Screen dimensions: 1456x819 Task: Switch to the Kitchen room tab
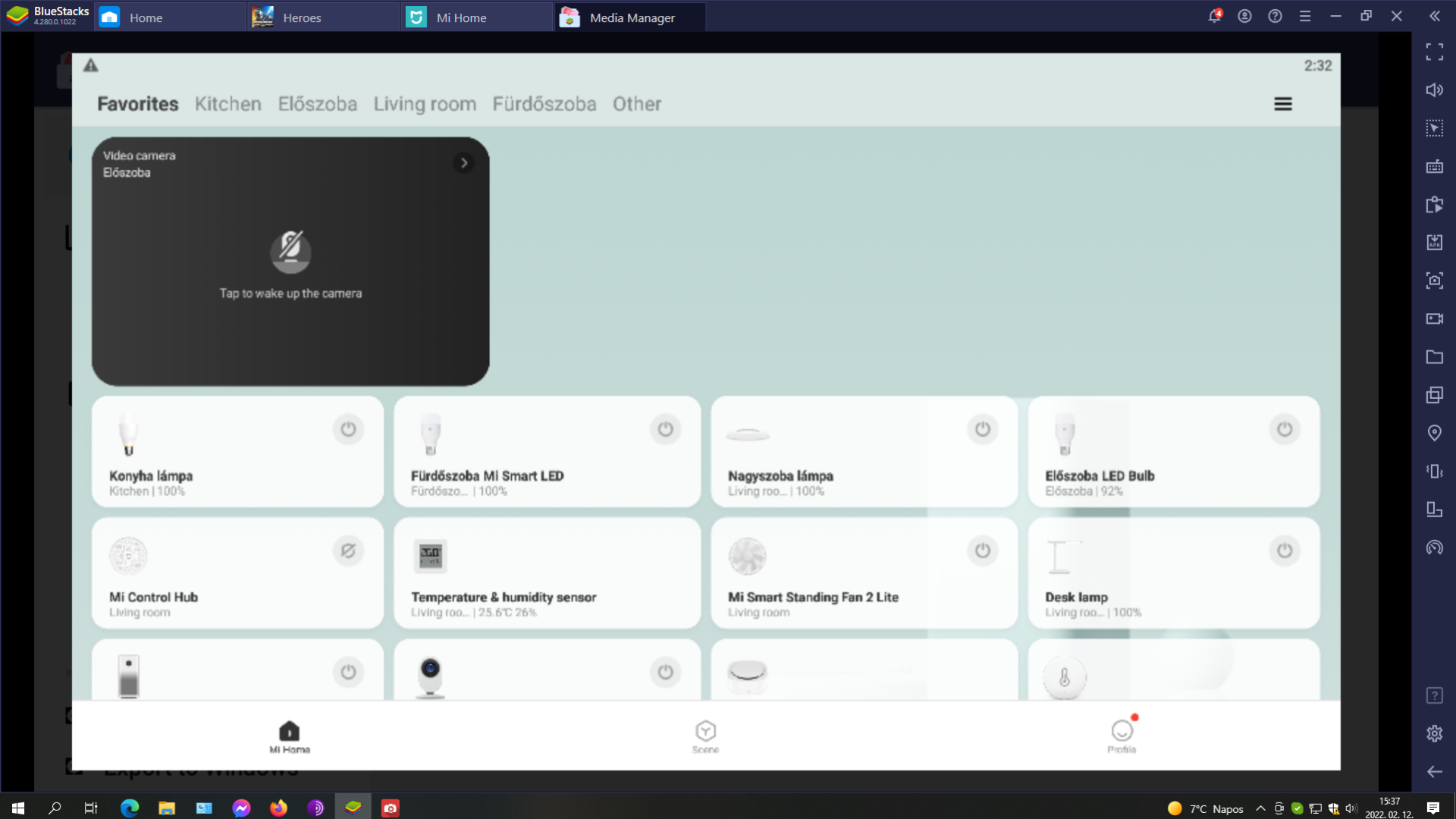(x=227, y=104)
